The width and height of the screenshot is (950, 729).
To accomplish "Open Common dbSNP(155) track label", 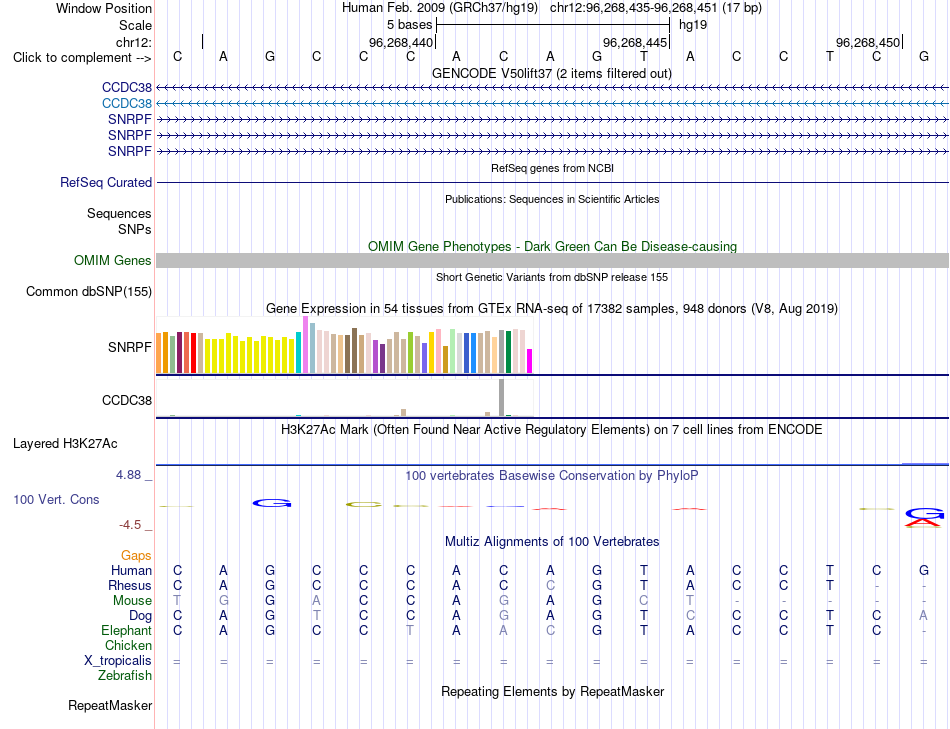I will point(89,291).
